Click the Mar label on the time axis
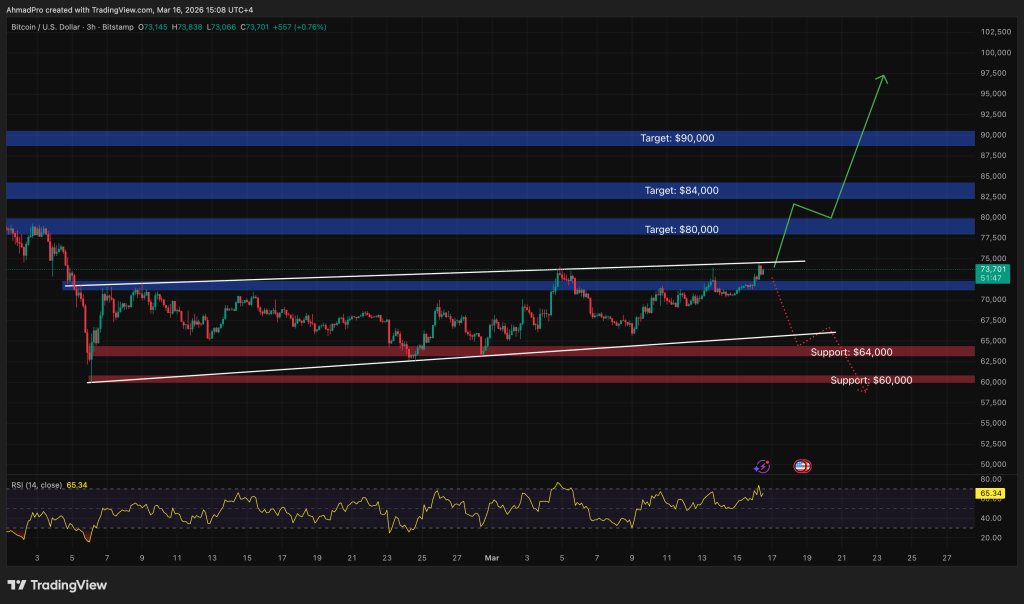Screen dimensions: 1024x604 491,556
